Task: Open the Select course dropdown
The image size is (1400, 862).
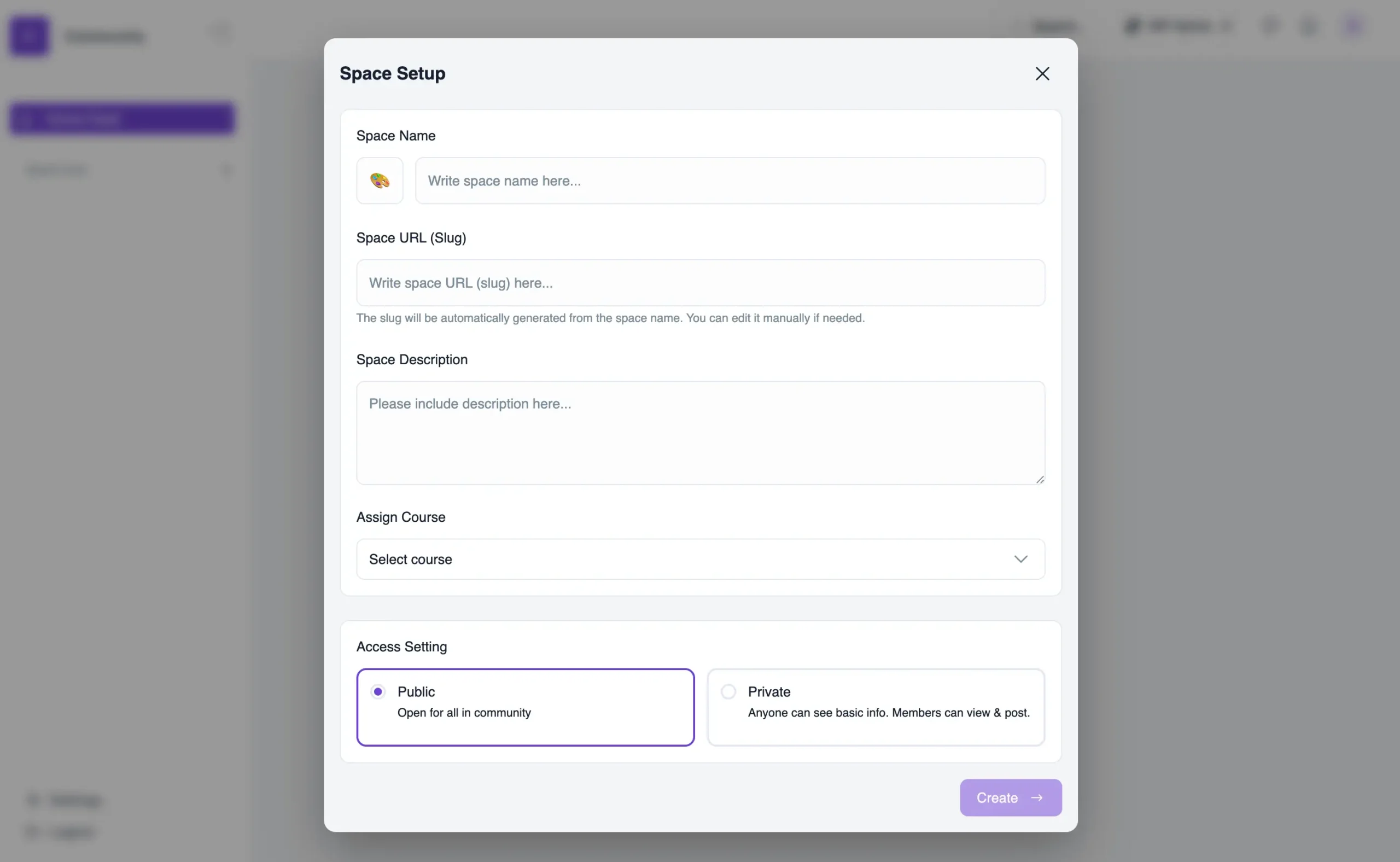Action: coord(700,558)
